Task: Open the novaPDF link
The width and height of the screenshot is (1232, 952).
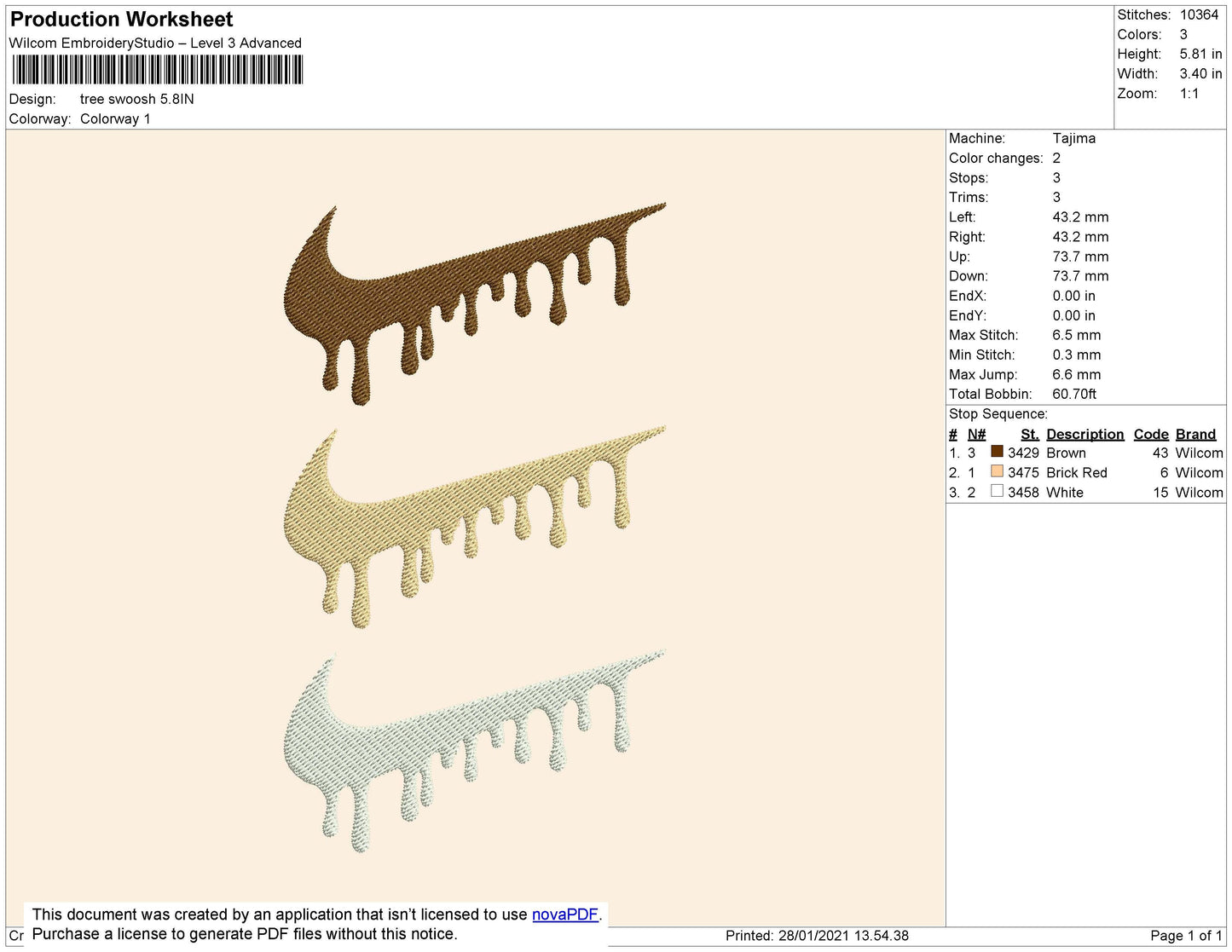Action: [x=565, y=914]
